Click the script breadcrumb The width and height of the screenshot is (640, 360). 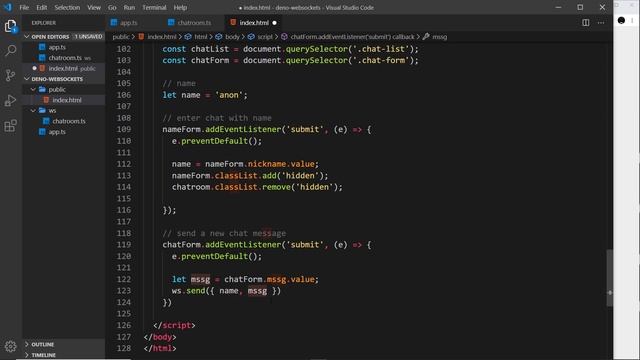point(264,37)
